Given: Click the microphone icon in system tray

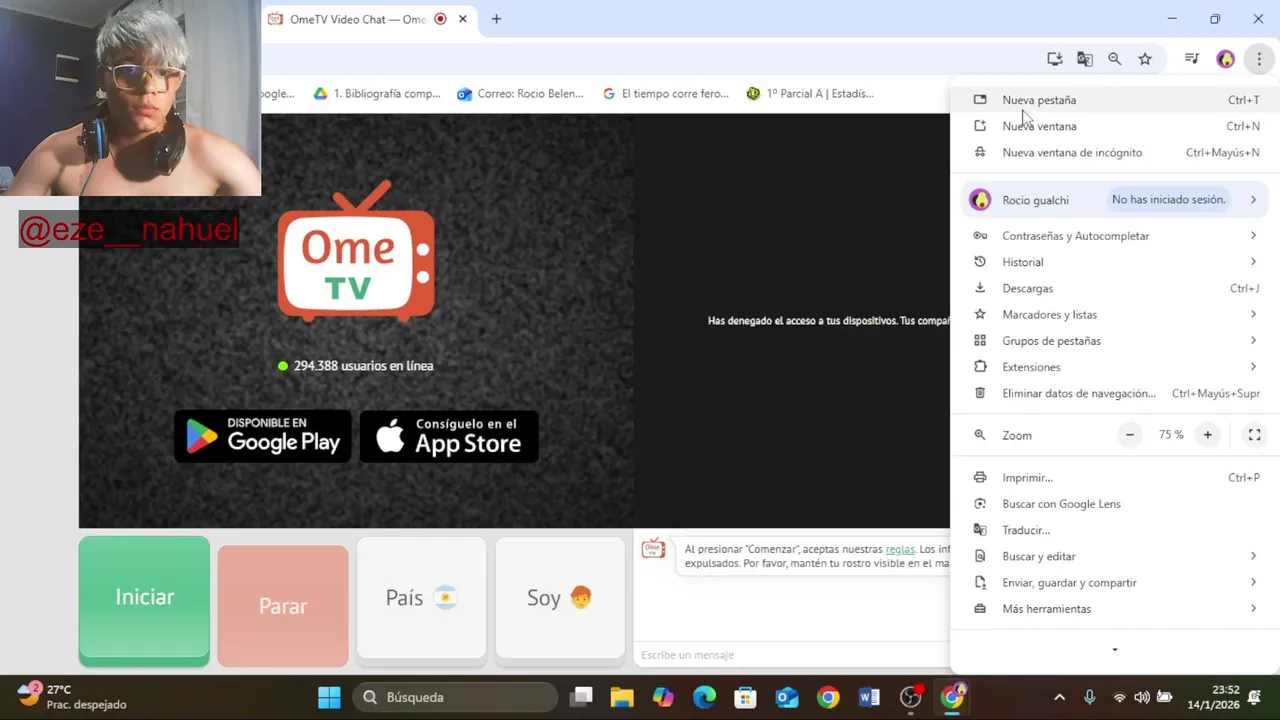Looking at the screenshot, I should pos(1090,697).
